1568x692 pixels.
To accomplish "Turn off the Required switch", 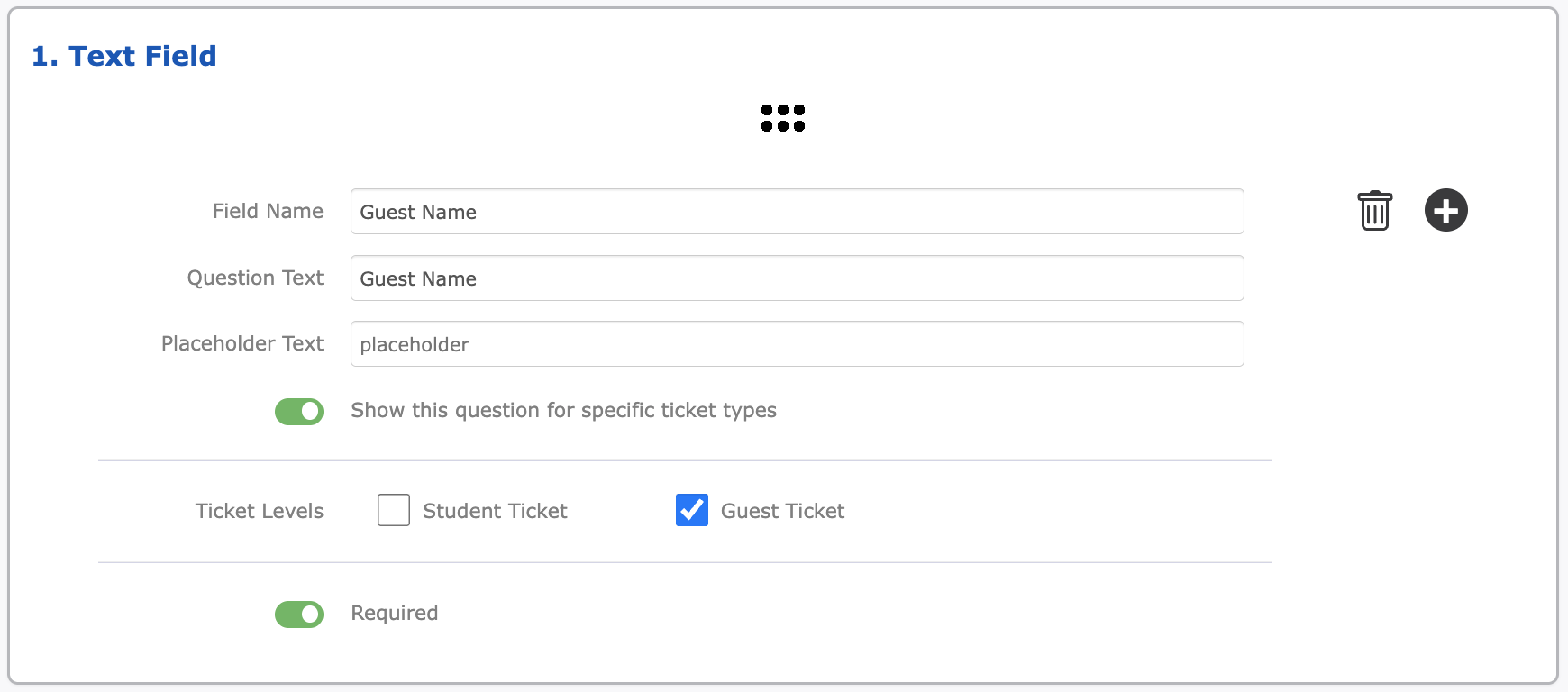I will pos(299,615).
